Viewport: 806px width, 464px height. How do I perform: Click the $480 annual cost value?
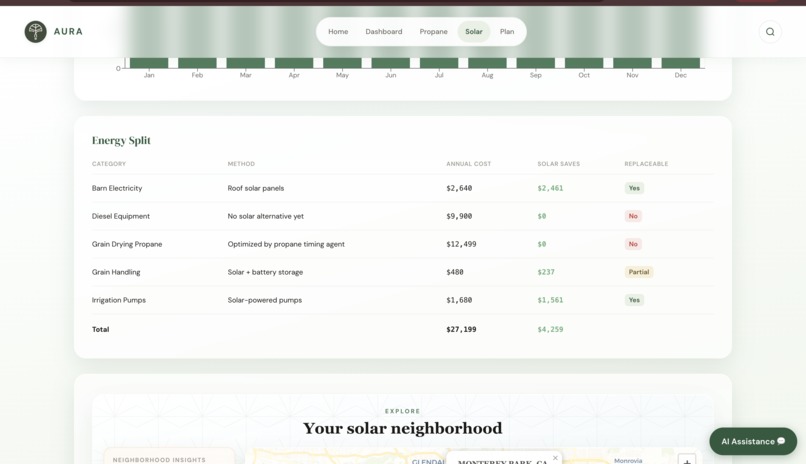click(454, 272)
